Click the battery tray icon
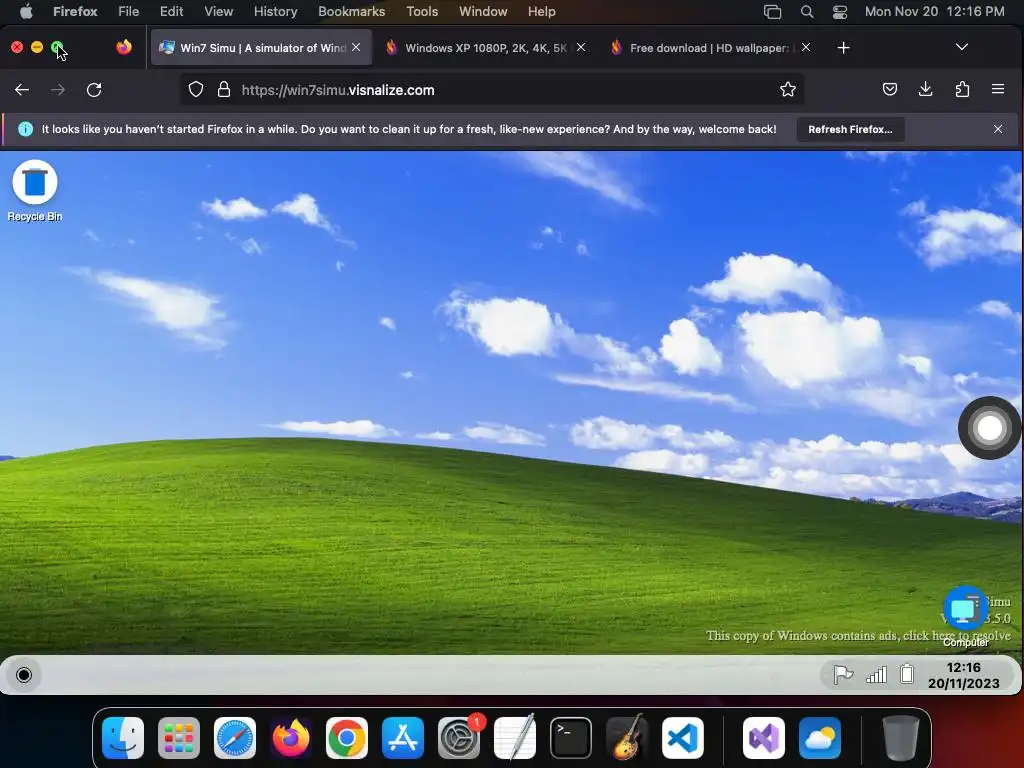 coord(906,674)
